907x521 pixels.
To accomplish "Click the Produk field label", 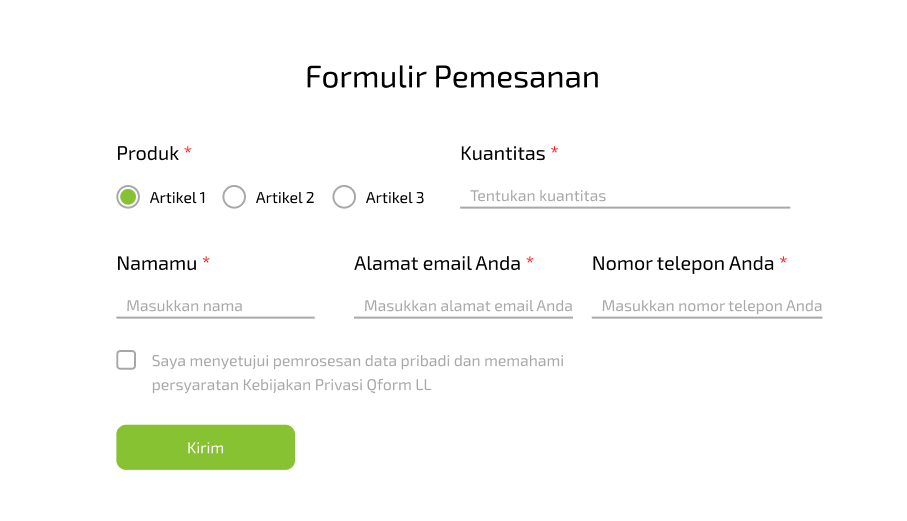I will [x=148, y=153].
